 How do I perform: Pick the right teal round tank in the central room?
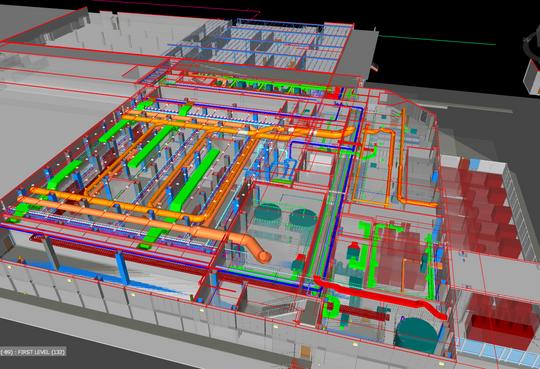tap(303, 218)
